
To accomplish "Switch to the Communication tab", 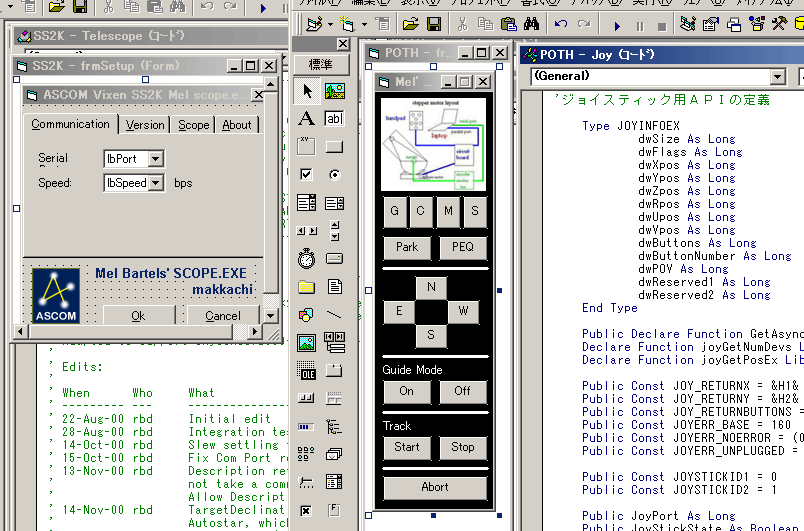I will click(x=70, y=124).
